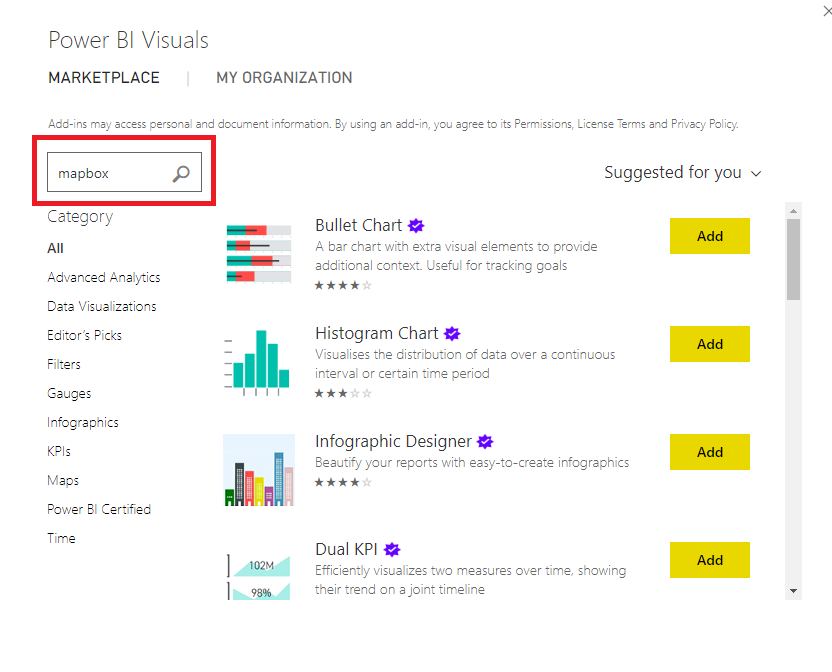Click the certified badge beside Histogram Chart
This screenshot has height=672, width=832.
pos(452,334)
